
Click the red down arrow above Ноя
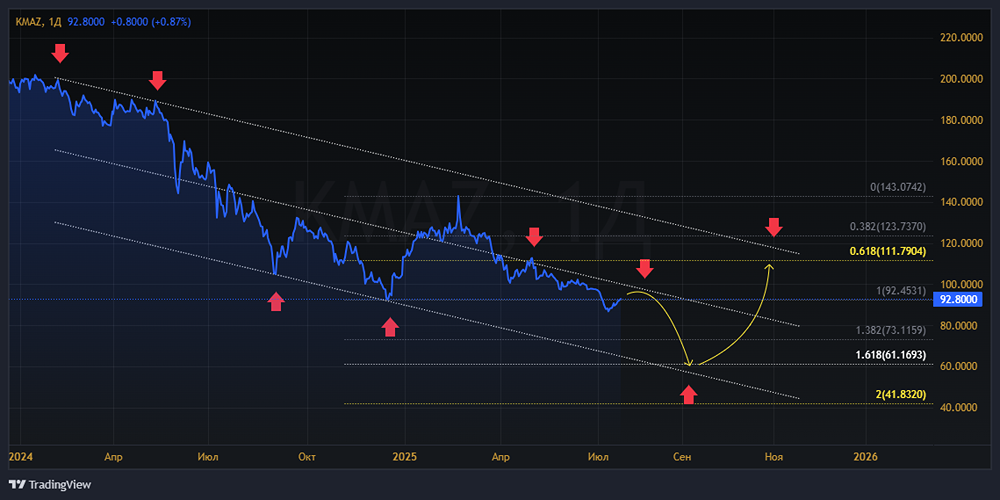(x=774, y=226)
